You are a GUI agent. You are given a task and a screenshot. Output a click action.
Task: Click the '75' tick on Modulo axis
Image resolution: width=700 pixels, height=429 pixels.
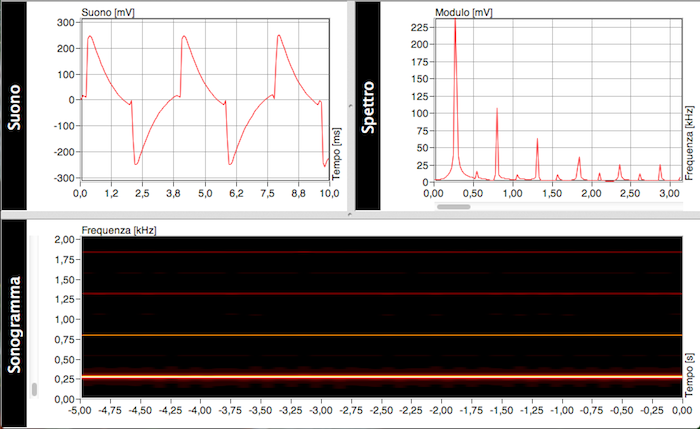click(x=422, y=131)
